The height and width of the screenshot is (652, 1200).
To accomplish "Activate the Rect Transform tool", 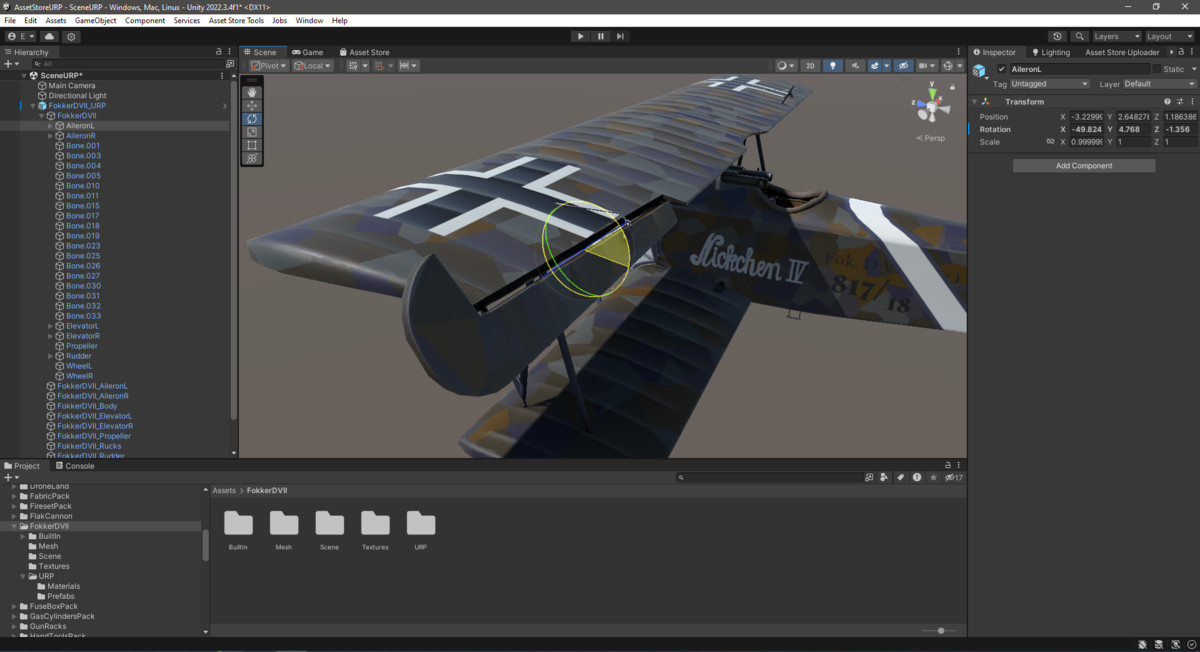I will [x=251, y=145].
